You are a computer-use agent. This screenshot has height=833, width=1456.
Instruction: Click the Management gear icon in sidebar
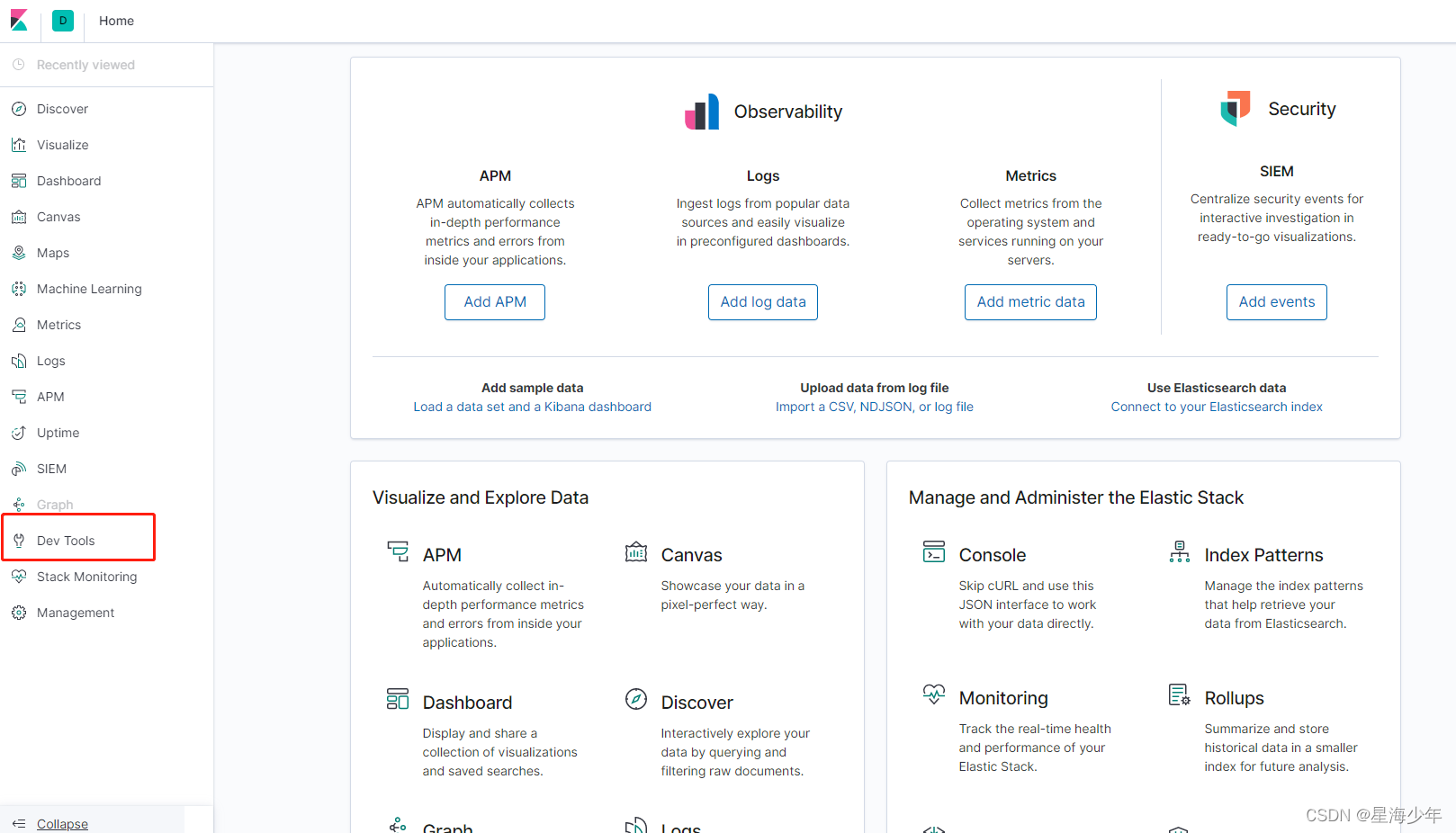19,613
